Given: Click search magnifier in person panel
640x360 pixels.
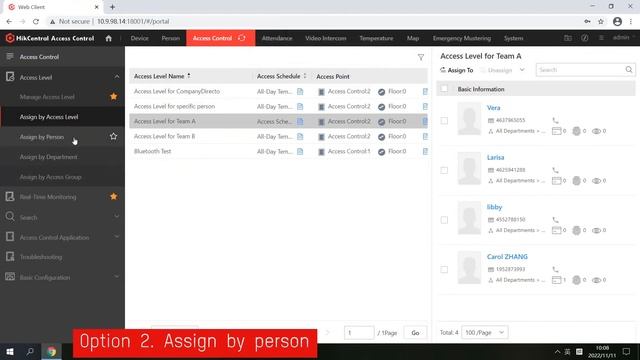Looking at the screenshot, I should (x=629, y=70).
